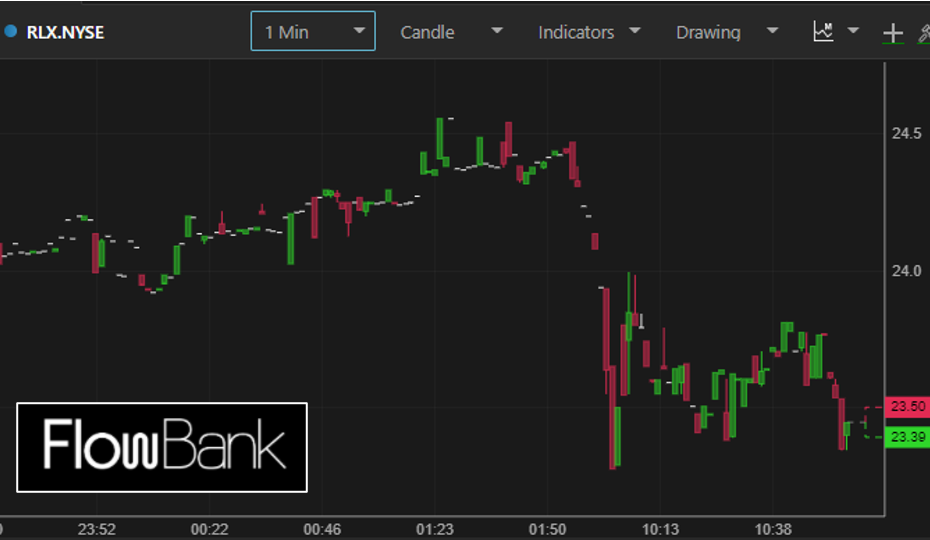Viewport: 930px width, 540px height.
Task: Open the chart template icon in toolbar
Action: click(x=823, y=32)
